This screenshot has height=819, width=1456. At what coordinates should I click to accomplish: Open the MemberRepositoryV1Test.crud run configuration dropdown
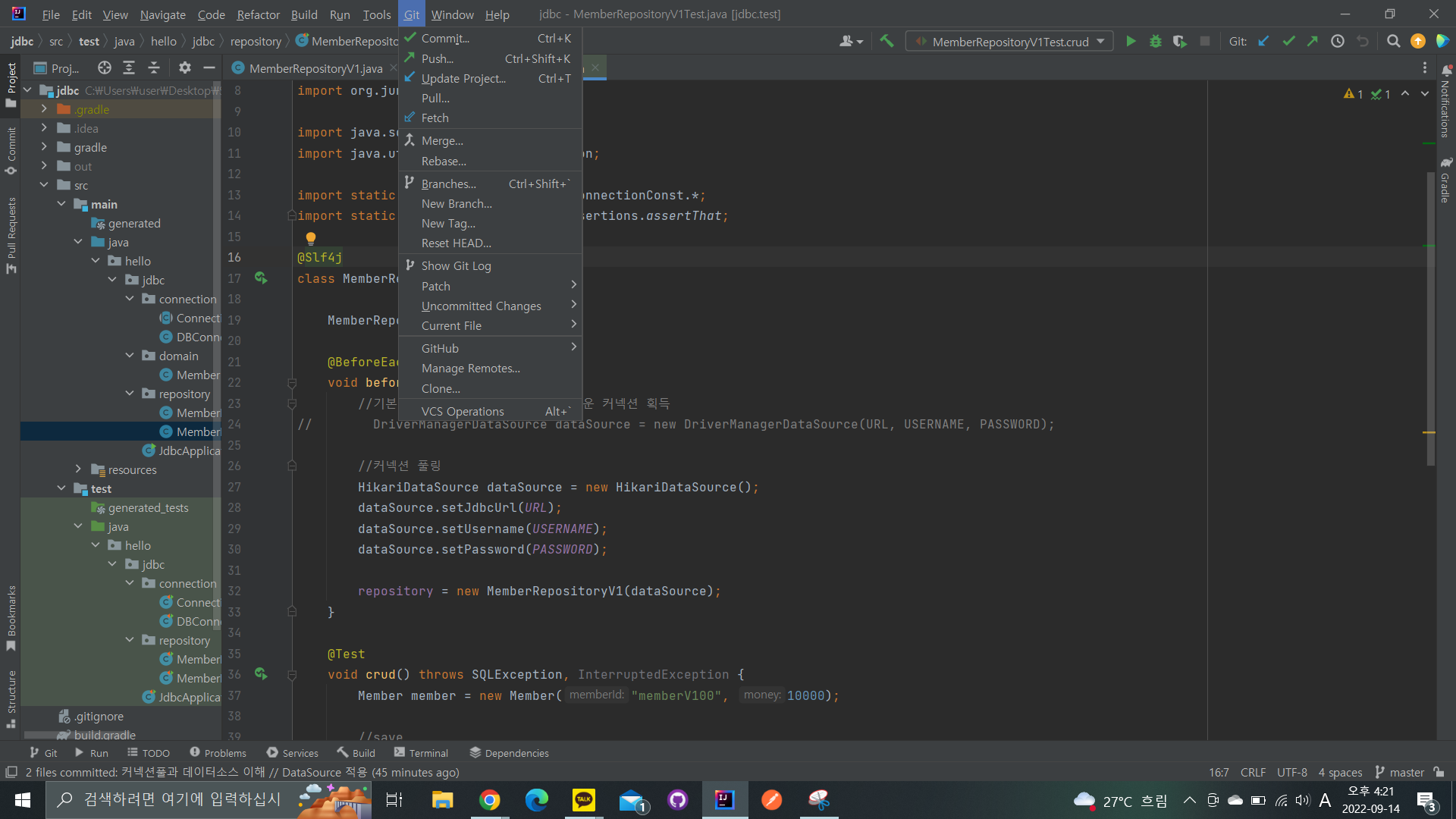click(x=1009, y=42)
